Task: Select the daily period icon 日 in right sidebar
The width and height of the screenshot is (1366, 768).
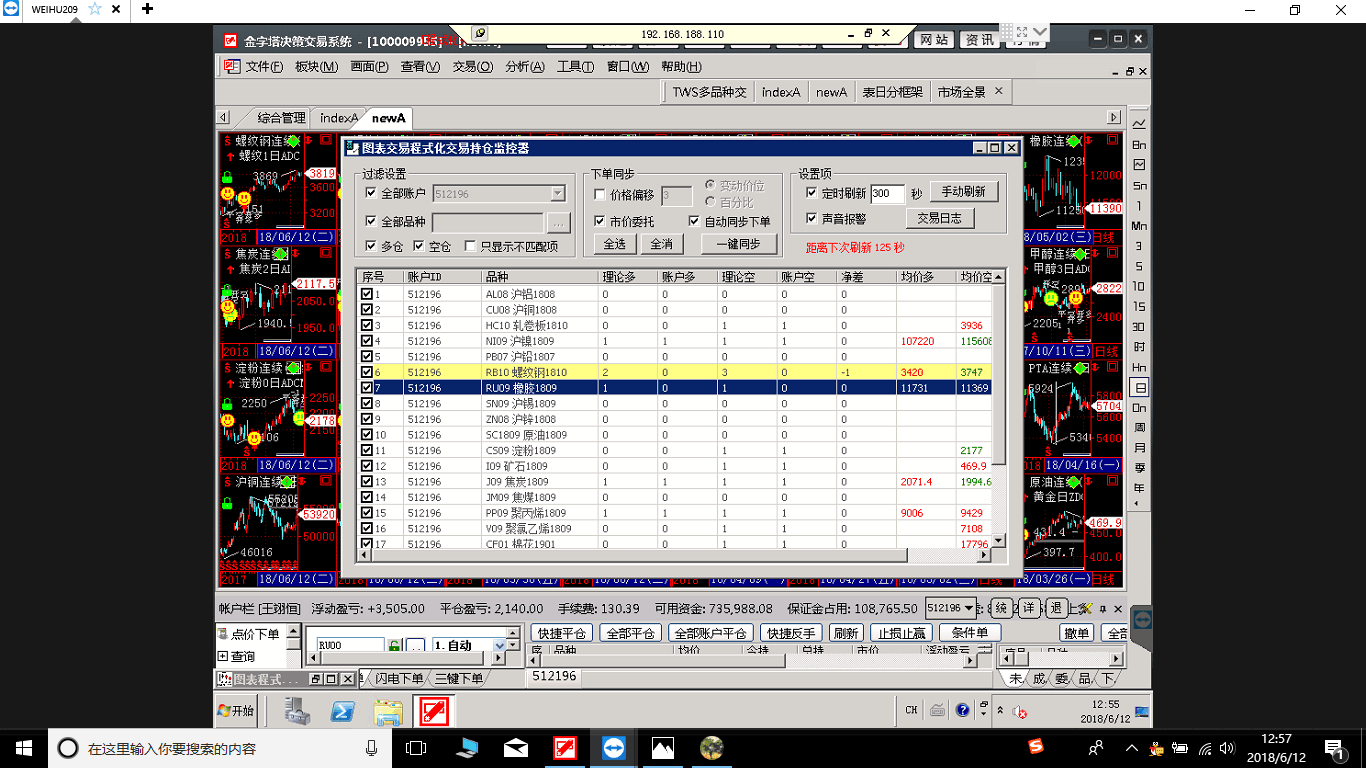Action: tap(1139, 387)
